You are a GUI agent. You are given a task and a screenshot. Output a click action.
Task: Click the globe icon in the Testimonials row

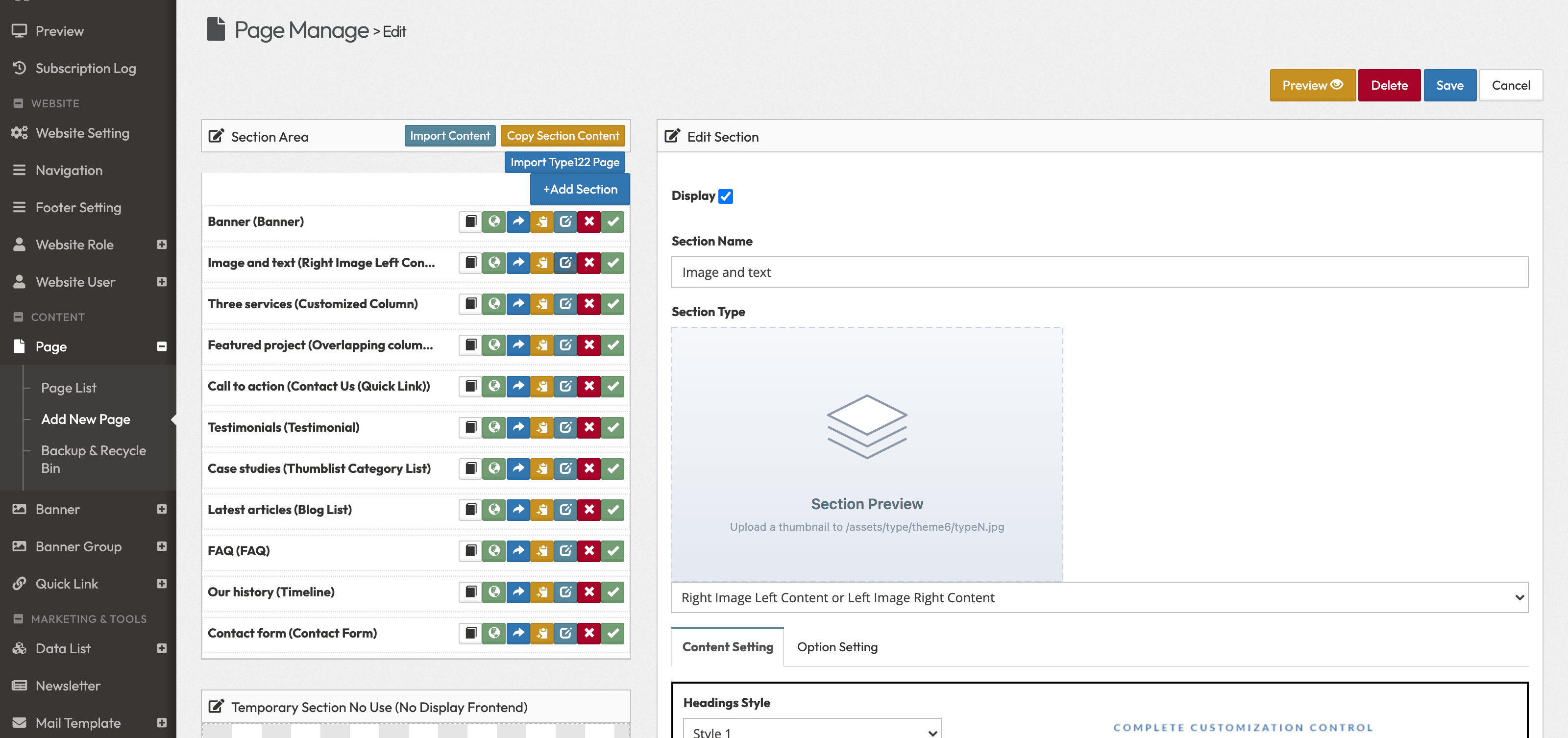(494, 427)
